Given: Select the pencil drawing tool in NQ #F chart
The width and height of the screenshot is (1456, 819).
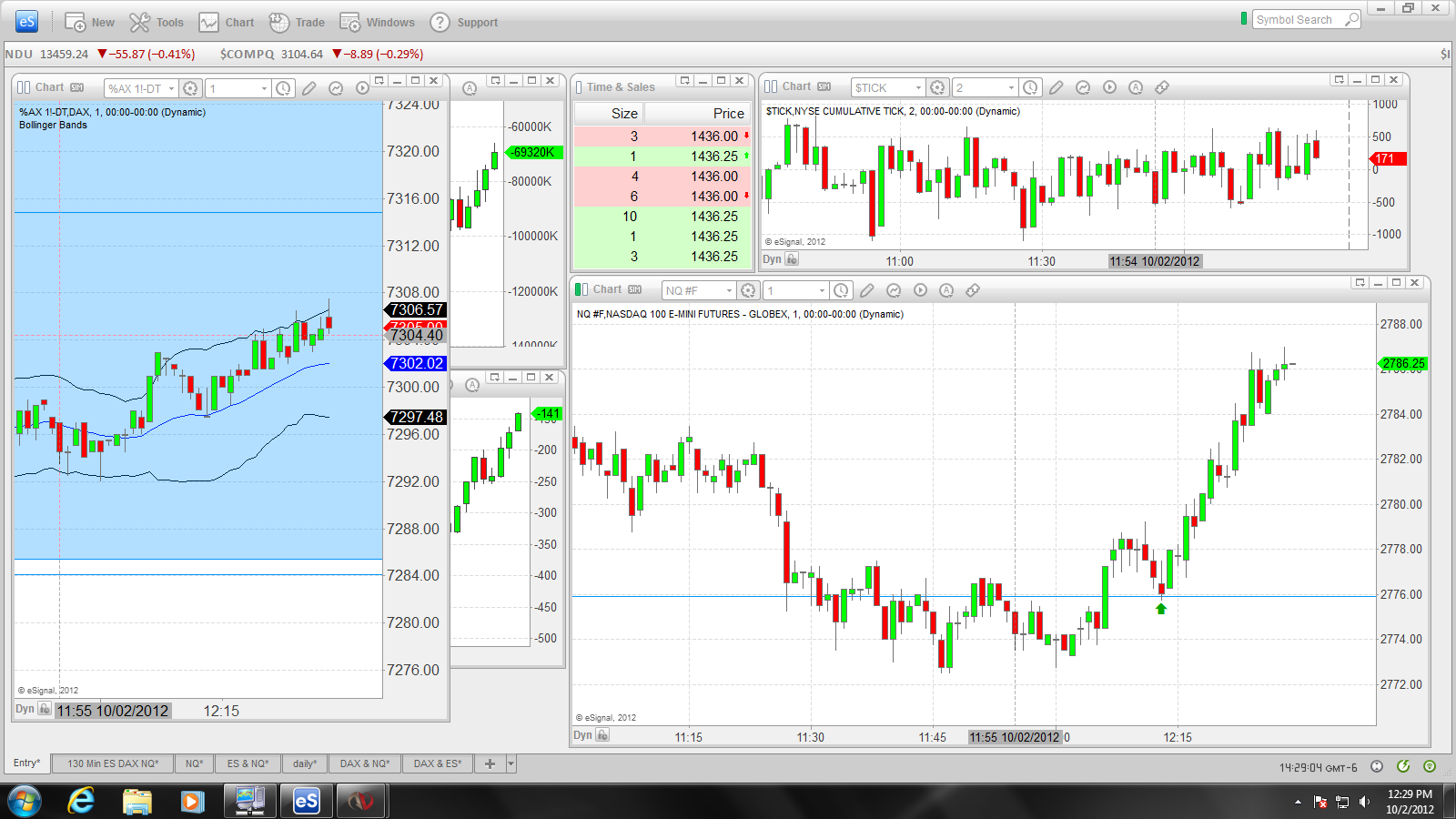Looking at the screenshot, I should (x=867, y=290).
